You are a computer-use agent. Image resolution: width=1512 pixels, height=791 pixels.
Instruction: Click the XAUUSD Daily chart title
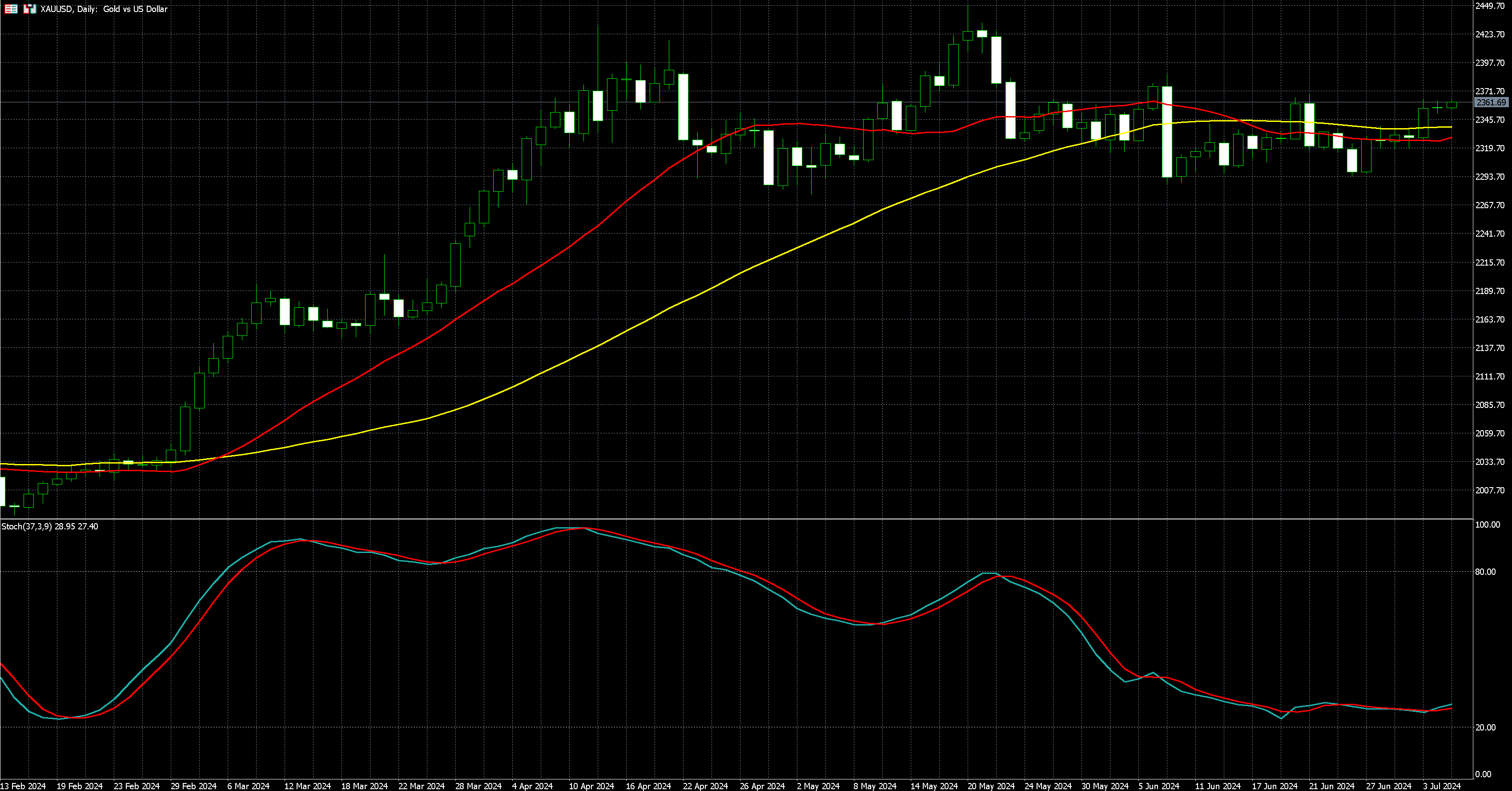(104, 9)
